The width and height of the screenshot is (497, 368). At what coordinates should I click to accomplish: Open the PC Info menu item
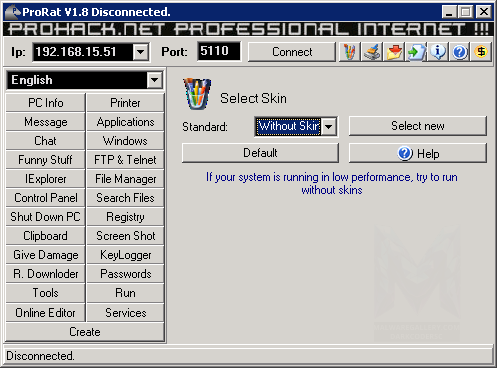pos(45,103)
